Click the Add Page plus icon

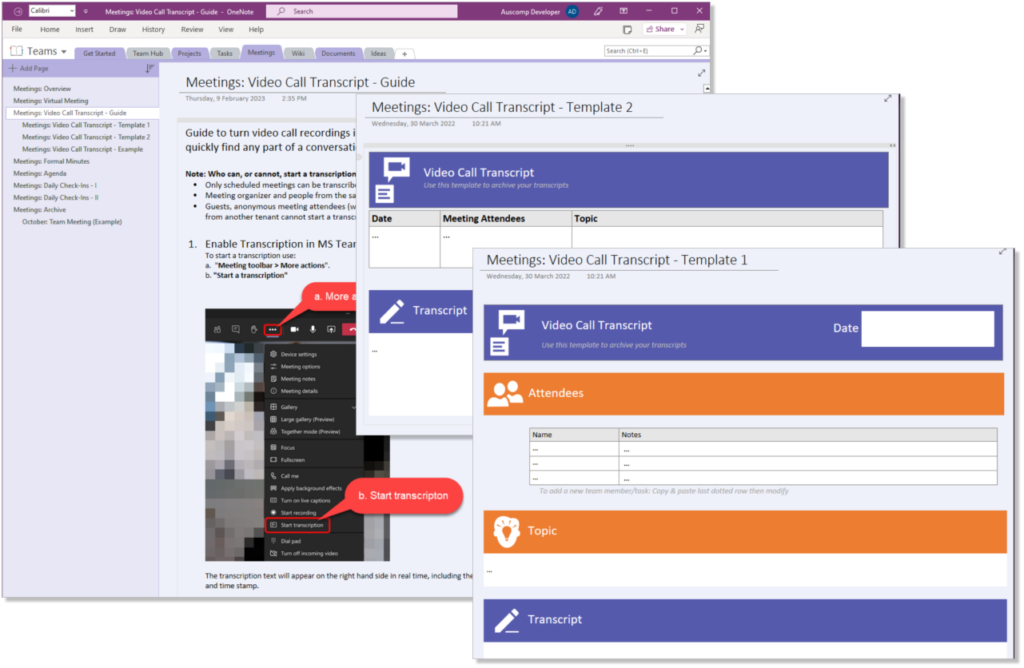coord(13,68)
